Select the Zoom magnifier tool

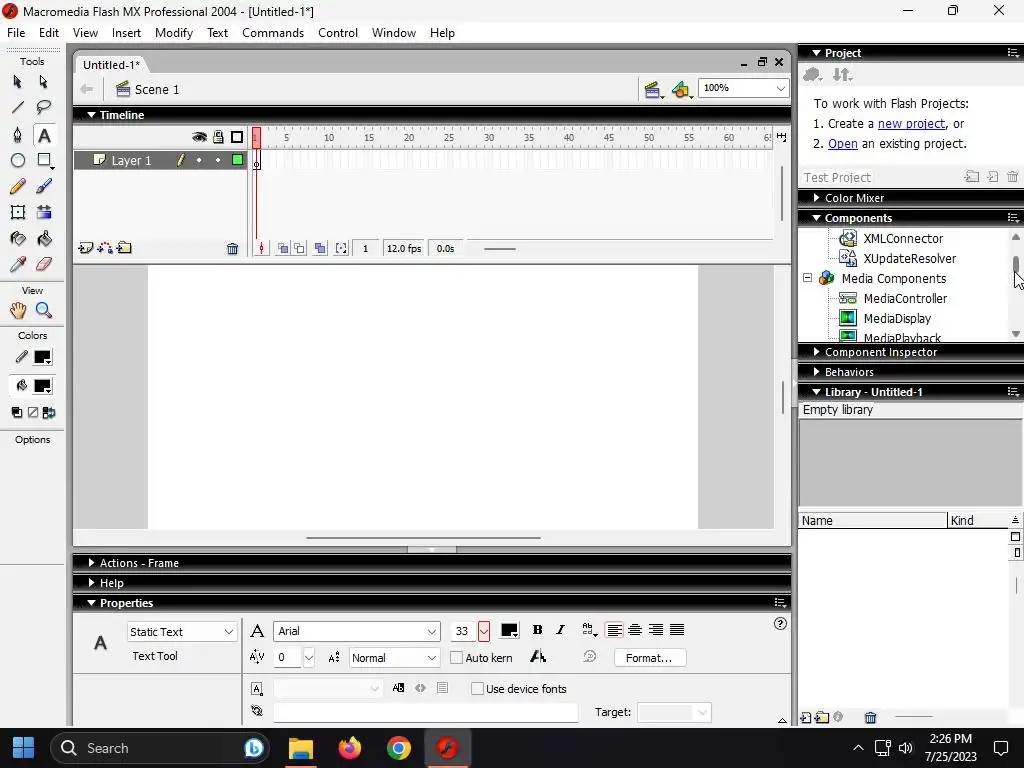tap(44, 310)
